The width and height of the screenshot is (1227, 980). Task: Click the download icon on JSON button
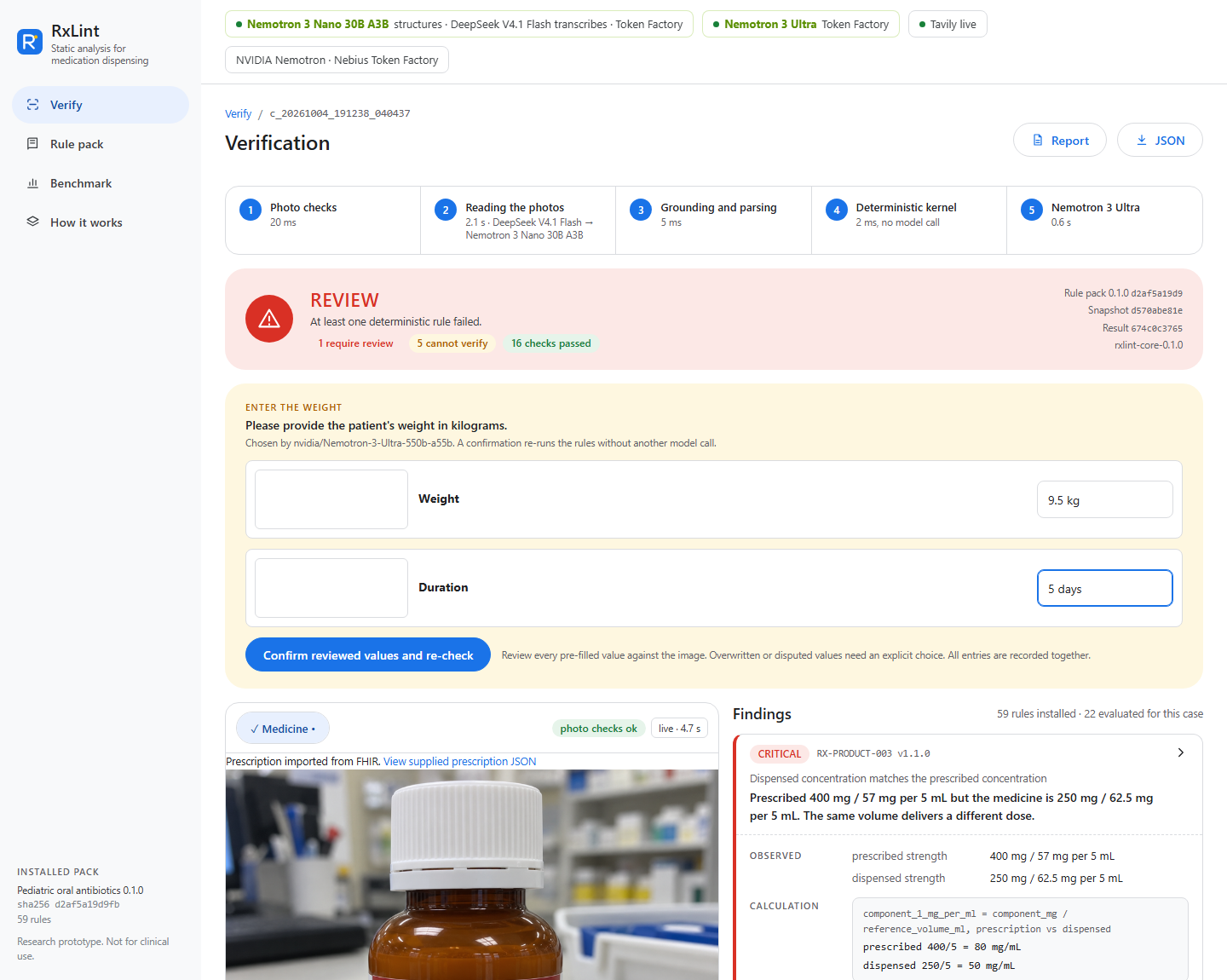point(1142,141)
